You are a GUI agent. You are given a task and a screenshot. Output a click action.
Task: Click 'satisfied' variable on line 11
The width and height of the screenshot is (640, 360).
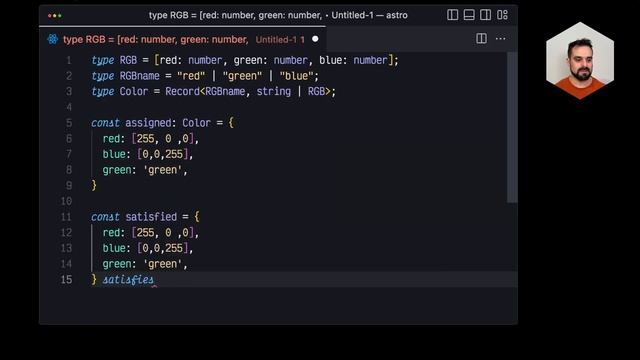[x=151, y=217]
